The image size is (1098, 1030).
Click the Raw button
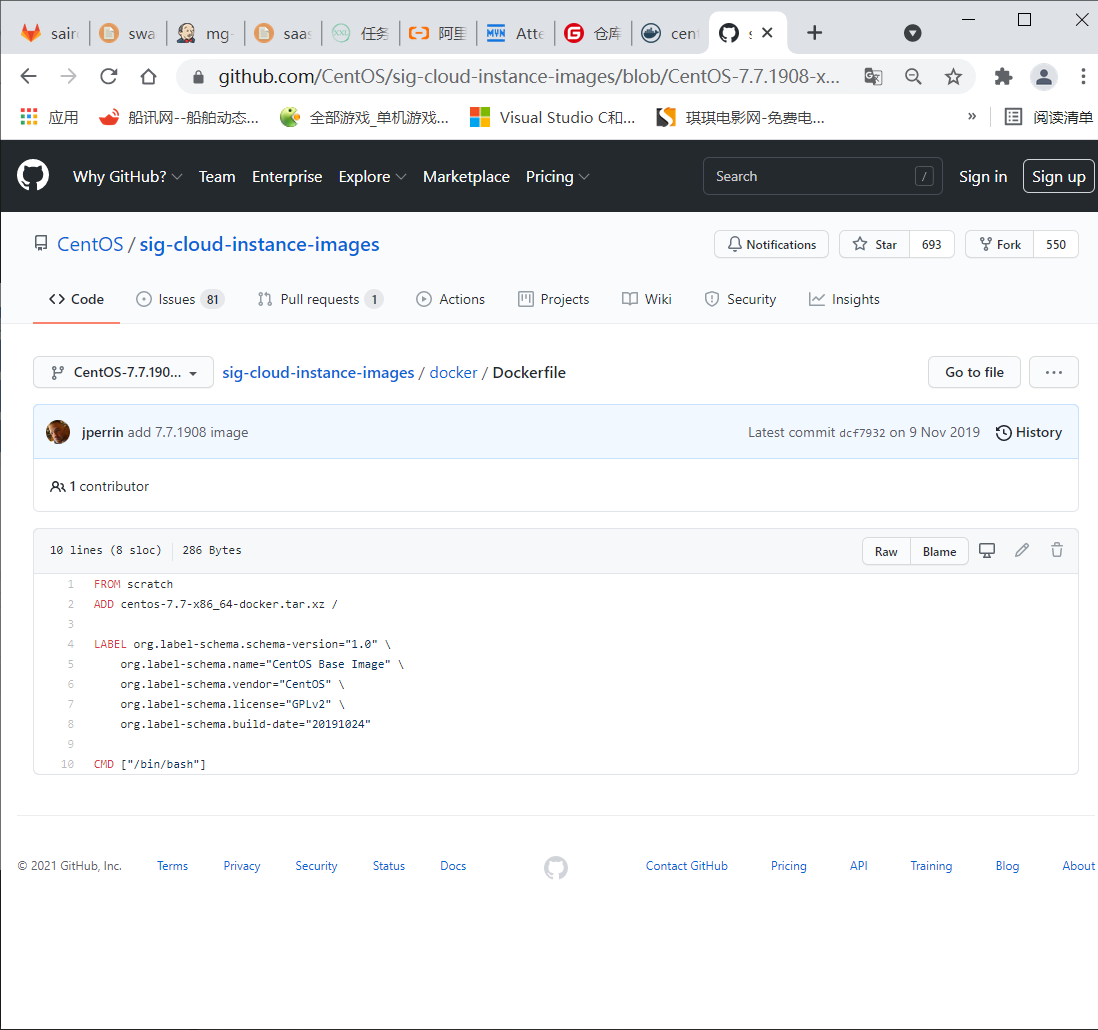point(886,551)
